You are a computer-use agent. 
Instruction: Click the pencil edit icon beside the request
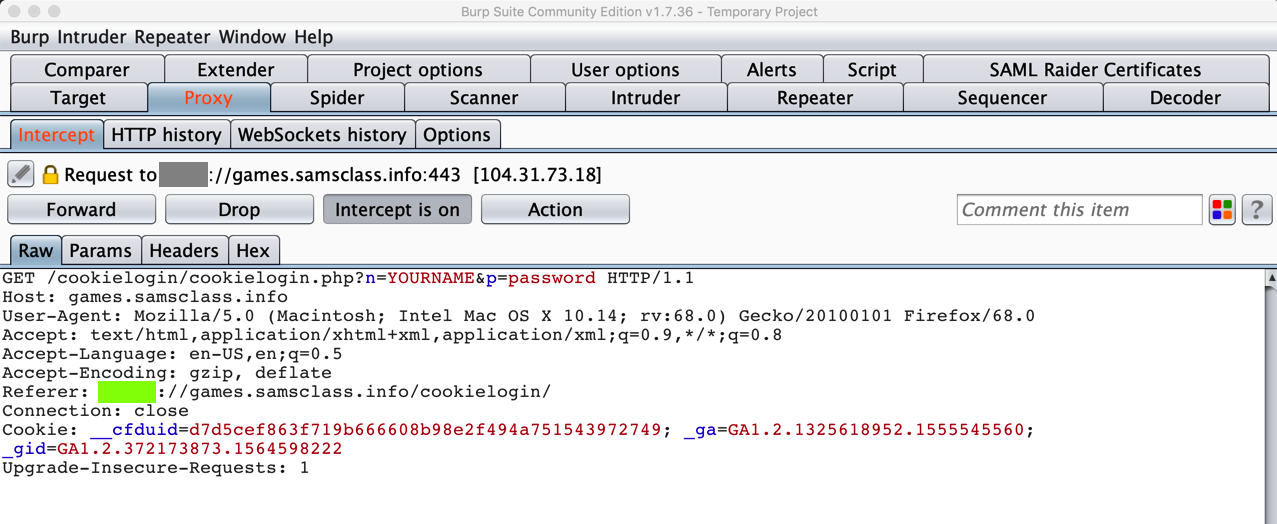point(21,174)
